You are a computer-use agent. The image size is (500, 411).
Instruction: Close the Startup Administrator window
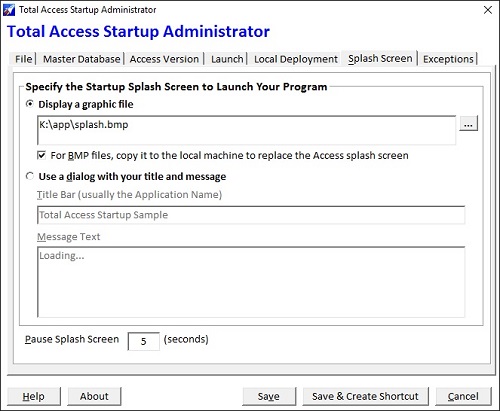[x=488, y=10]
